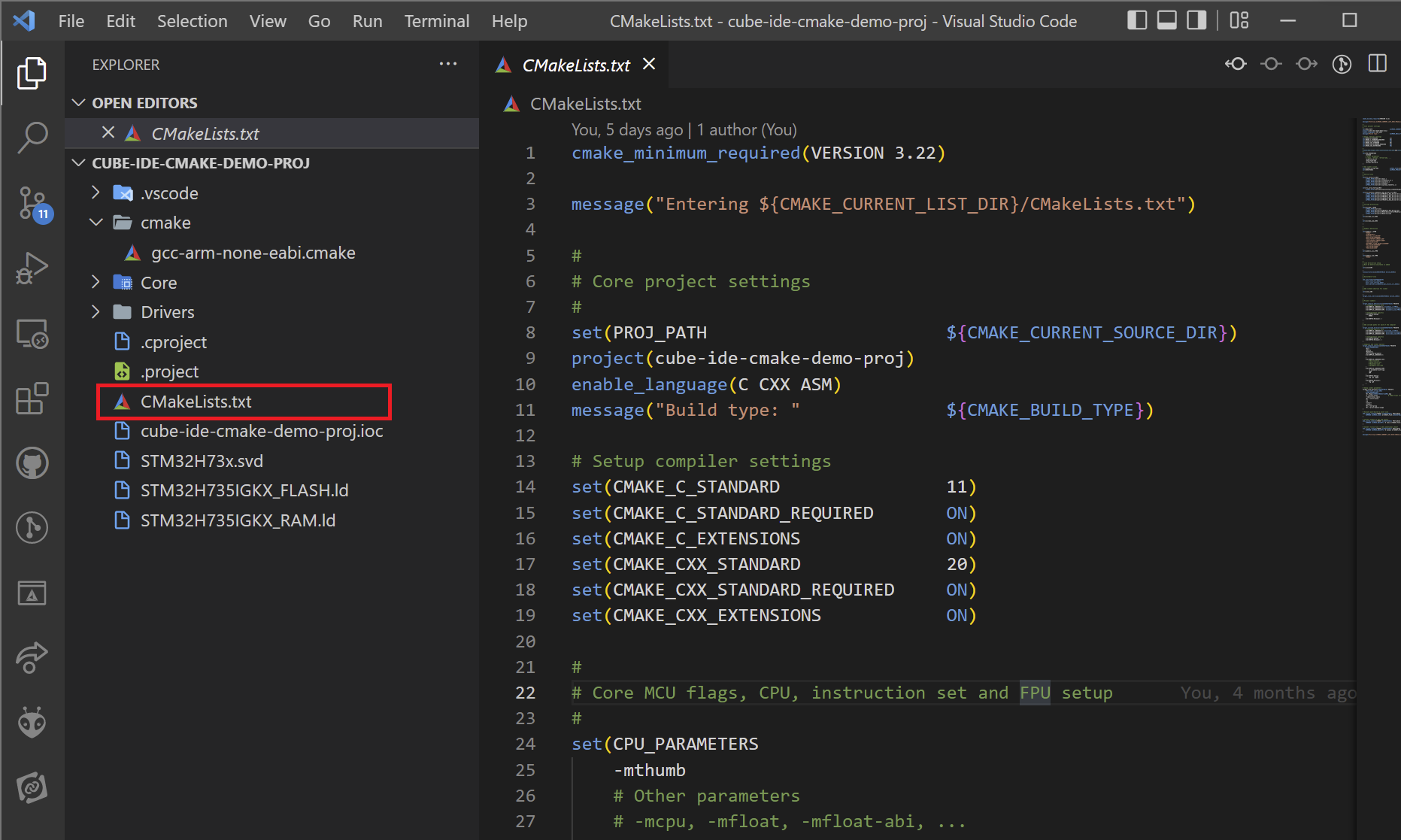Click '${CMAKE_BUILD_TYPE}' on line 11
The width and height of the screenshot is (1401, 840).
tap(1045, 410)
